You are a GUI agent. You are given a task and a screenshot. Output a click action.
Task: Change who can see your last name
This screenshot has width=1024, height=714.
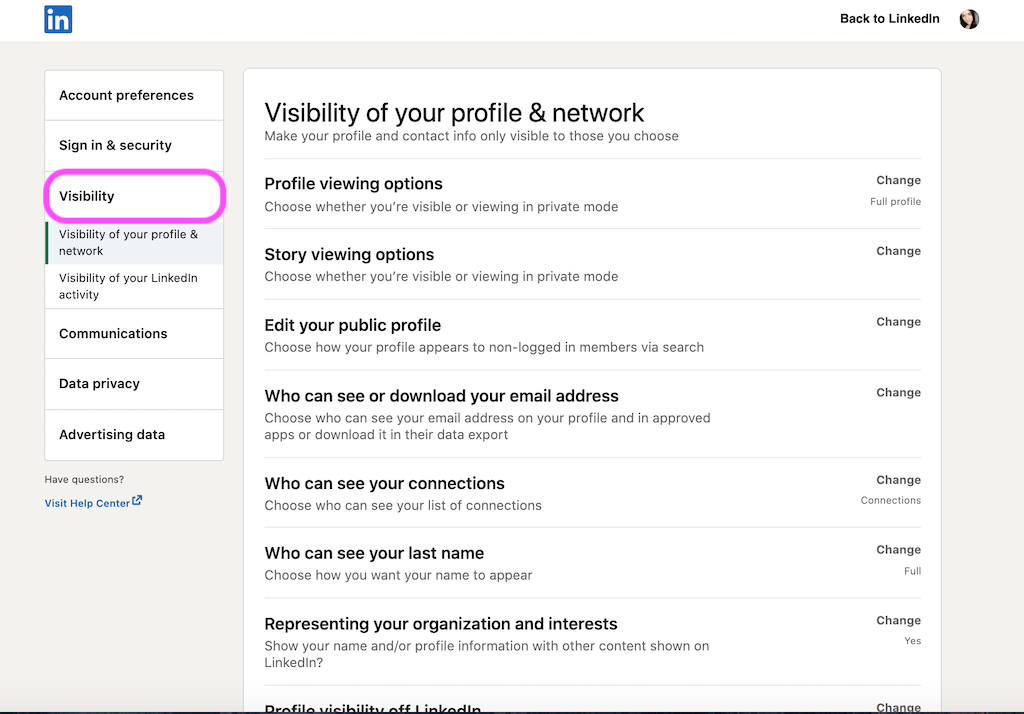click(x=898, y=550)
